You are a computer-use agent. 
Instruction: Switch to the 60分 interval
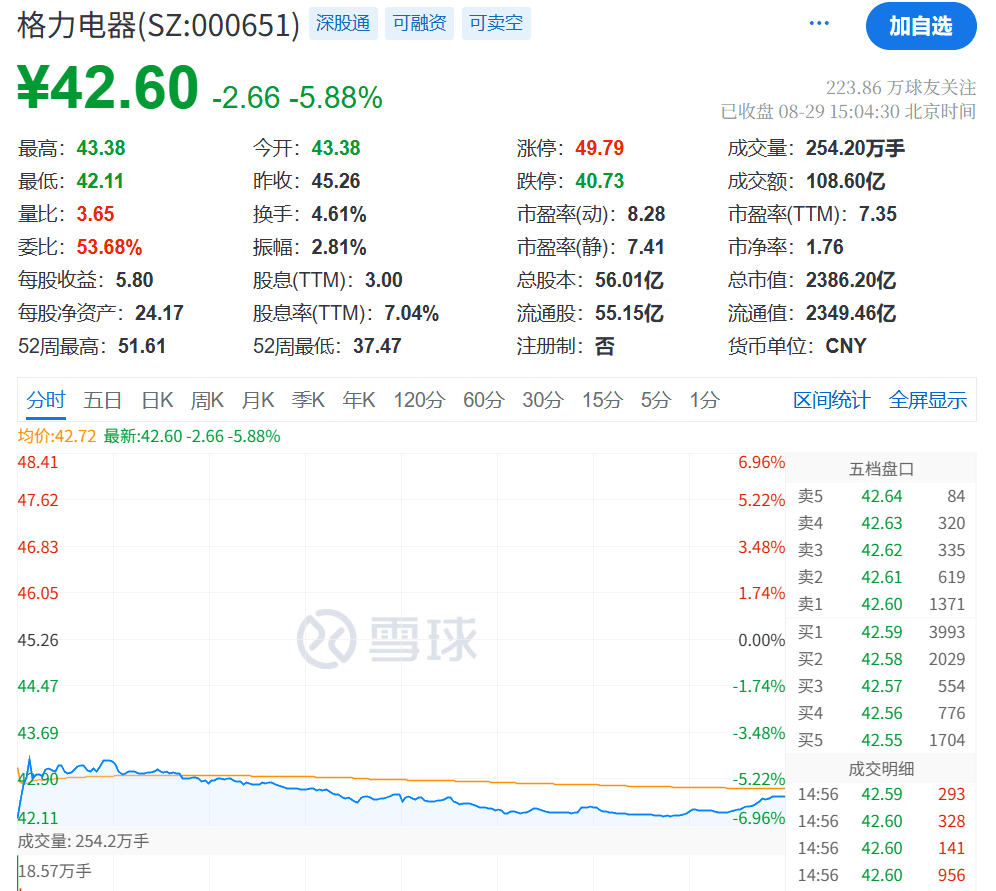(x=483, y=399)
